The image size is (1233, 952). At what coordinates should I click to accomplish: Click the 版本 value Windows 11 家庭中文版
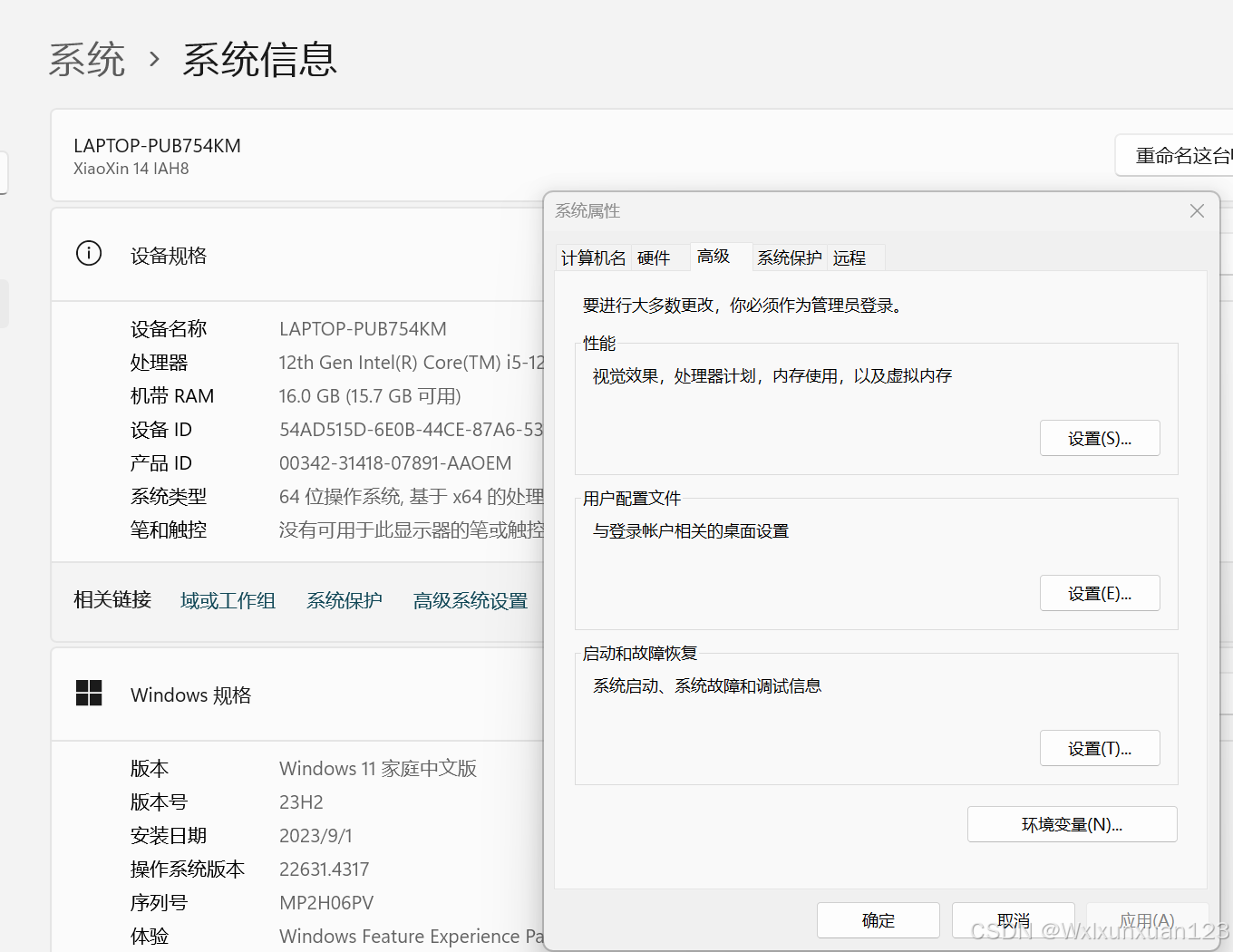pyautogui.click(x=378, y=769)
